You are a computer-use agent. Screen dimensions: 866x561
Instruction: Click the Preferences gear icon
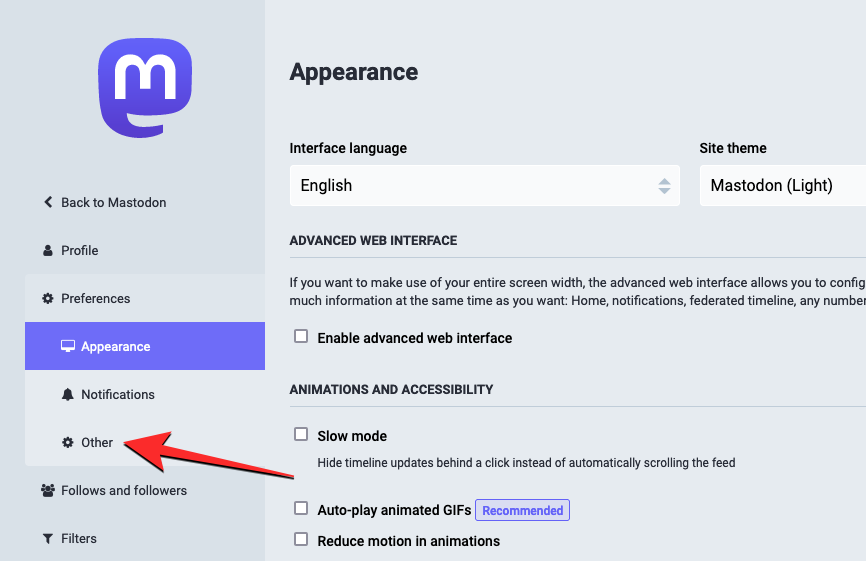point(48,298)
